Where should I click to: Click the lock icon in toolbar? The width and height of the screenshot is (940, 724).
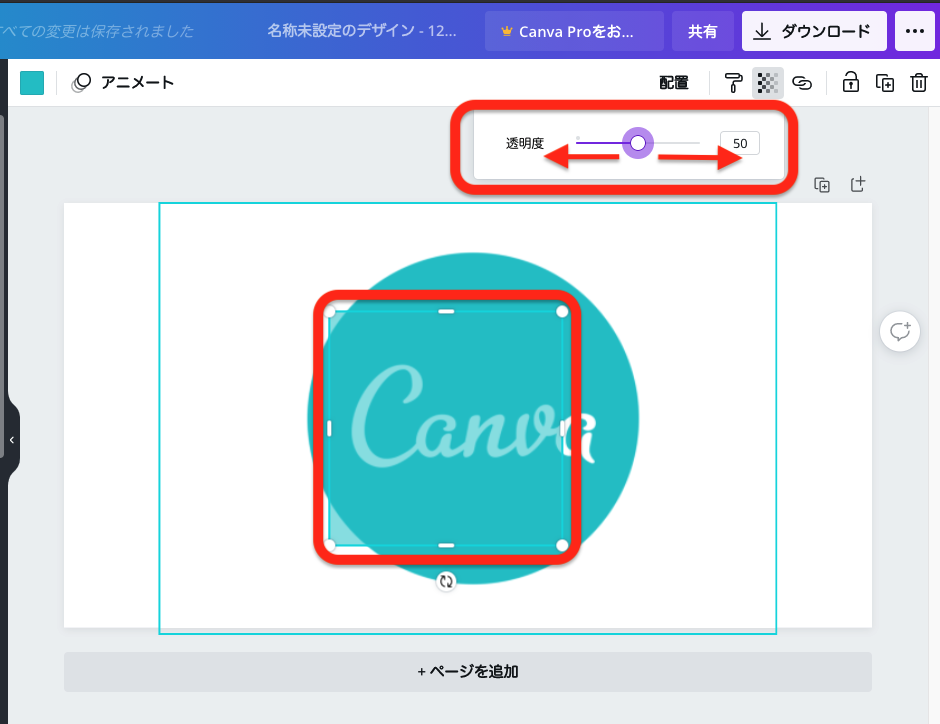pos(851,82)
